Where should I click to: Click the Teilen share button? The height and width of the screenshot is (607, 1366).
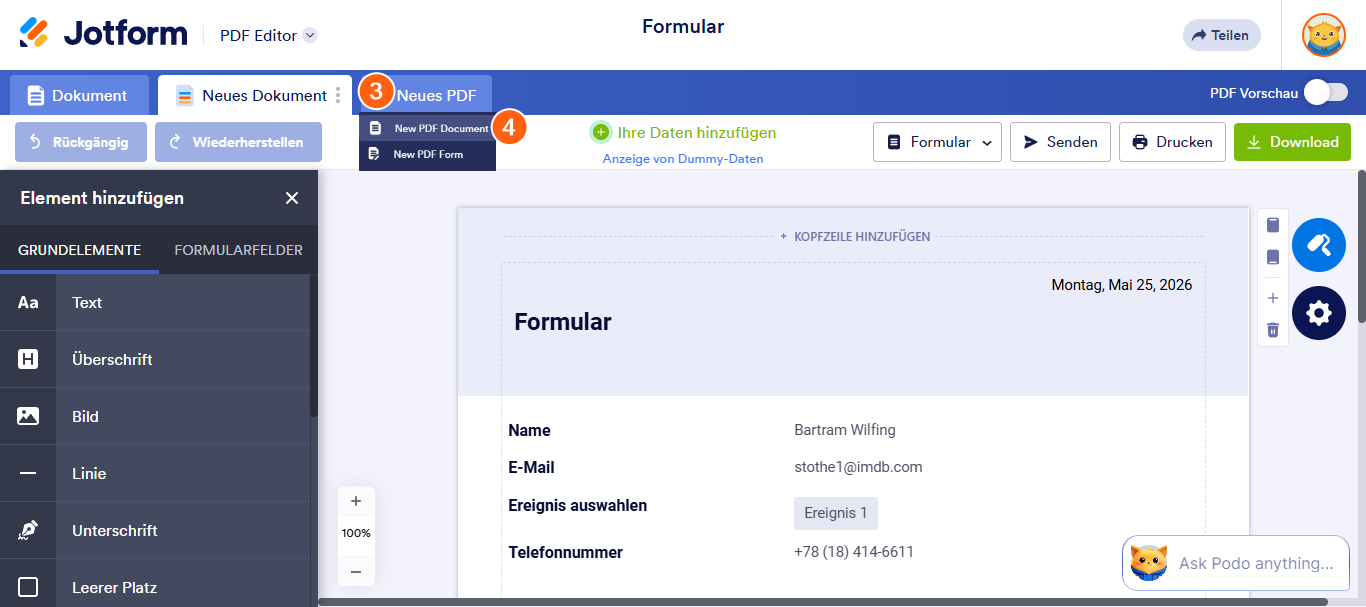(1221, 35)
